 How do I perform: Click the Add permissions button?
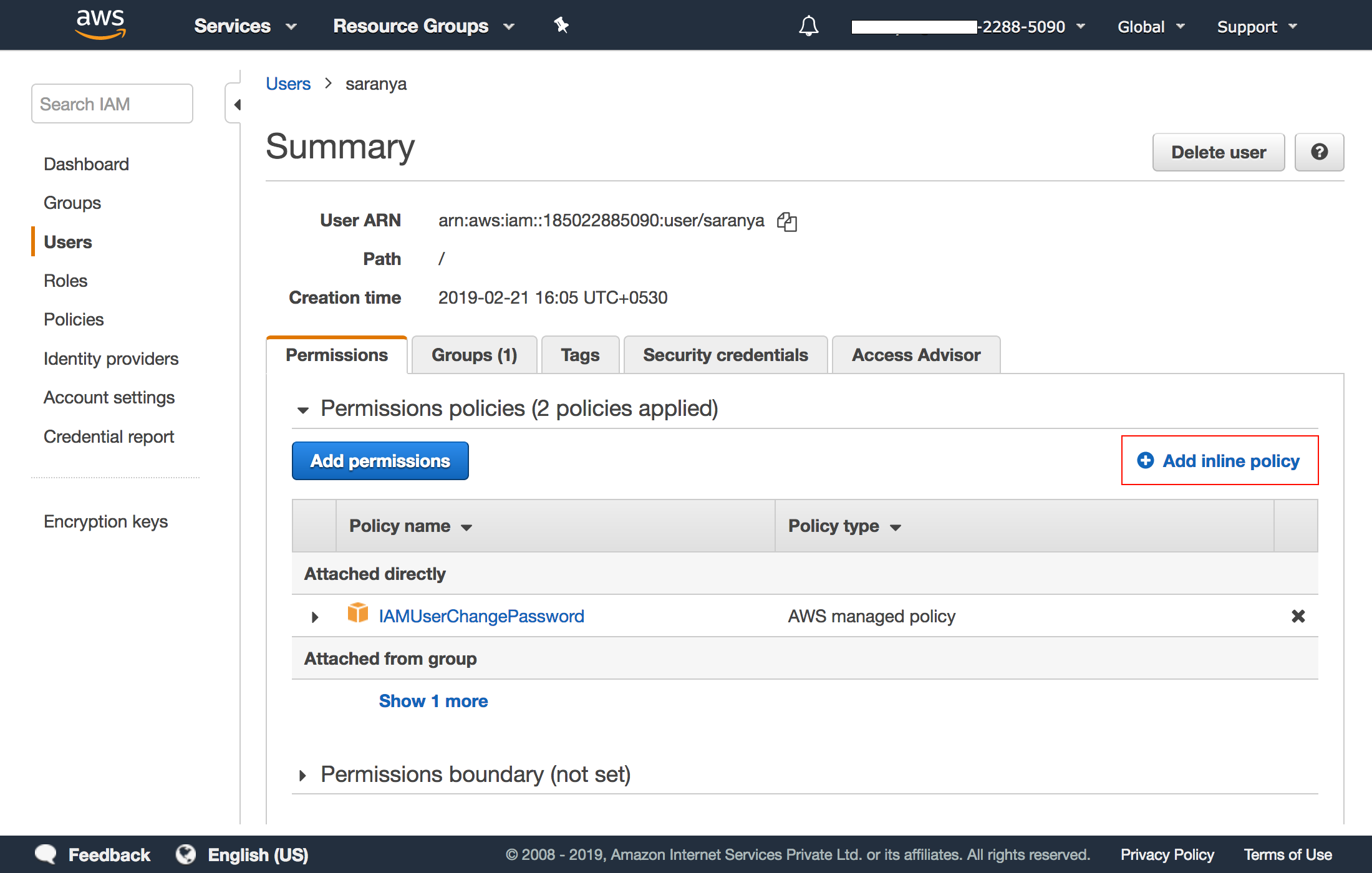tap(380, 461)
